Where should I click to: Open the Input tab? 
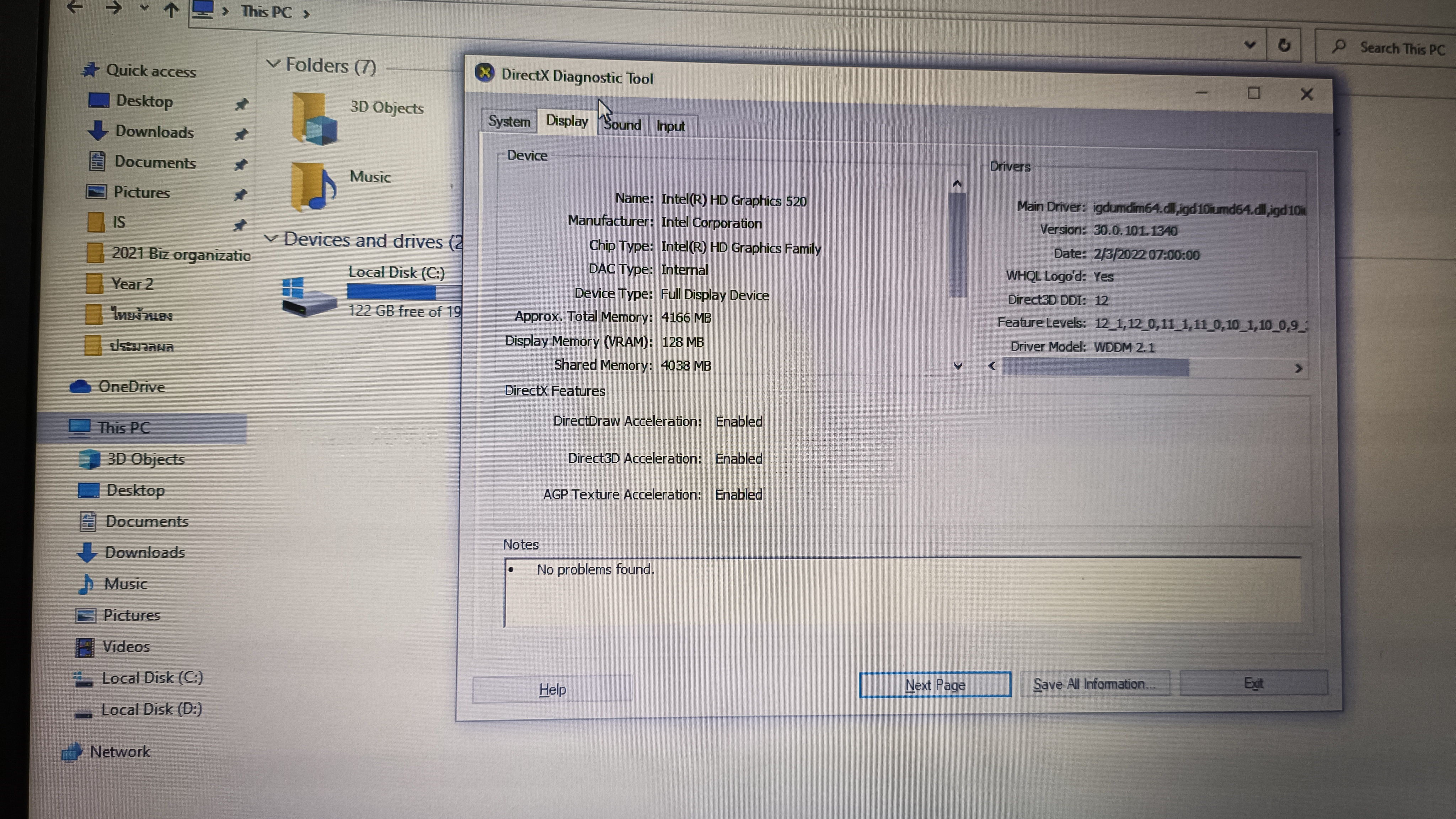[670, 126]
